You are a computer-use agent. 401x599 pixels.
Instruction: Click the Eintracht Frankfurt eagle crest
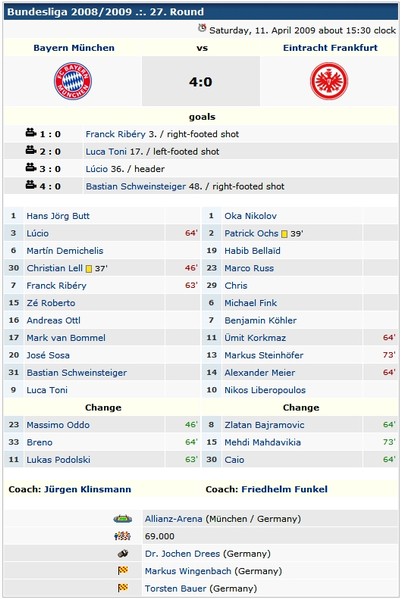point(329,81)
